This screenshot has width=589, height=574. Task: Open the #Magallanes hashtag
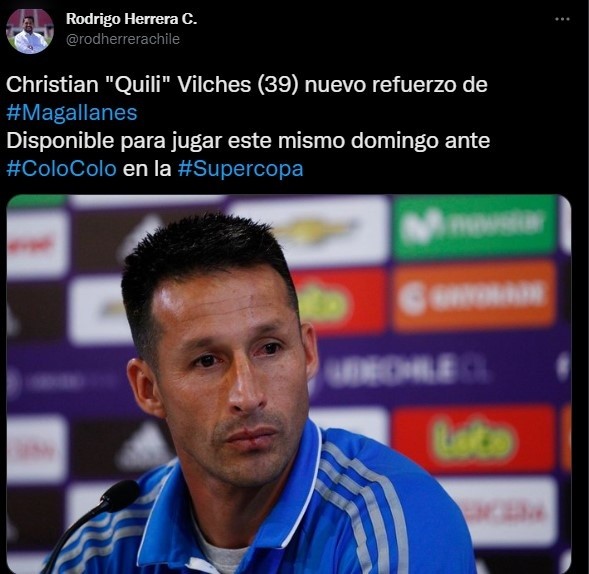pos(72,113)
